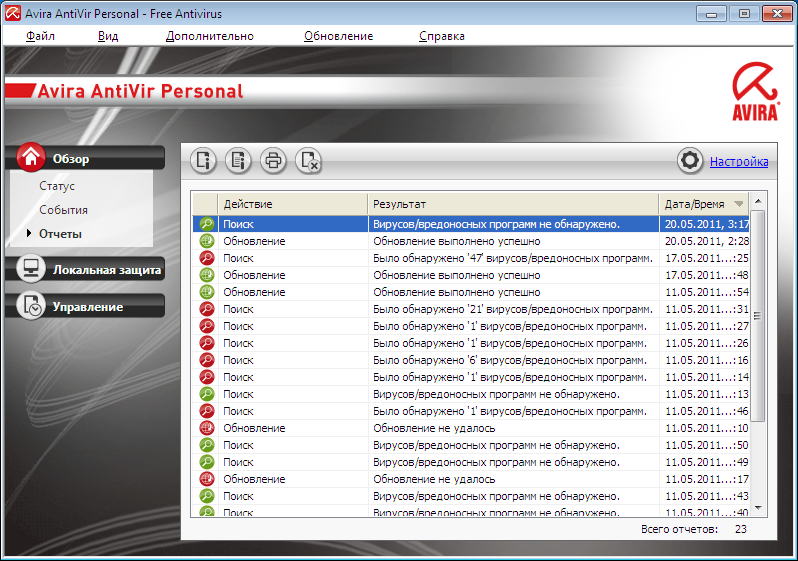
Task: Click red search icon of the '6' viruses row
Action: (207, 360)
